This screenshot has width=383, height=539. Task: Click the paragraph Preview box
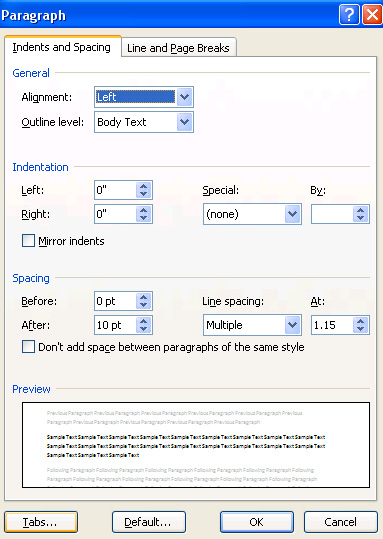click(196, 445)
